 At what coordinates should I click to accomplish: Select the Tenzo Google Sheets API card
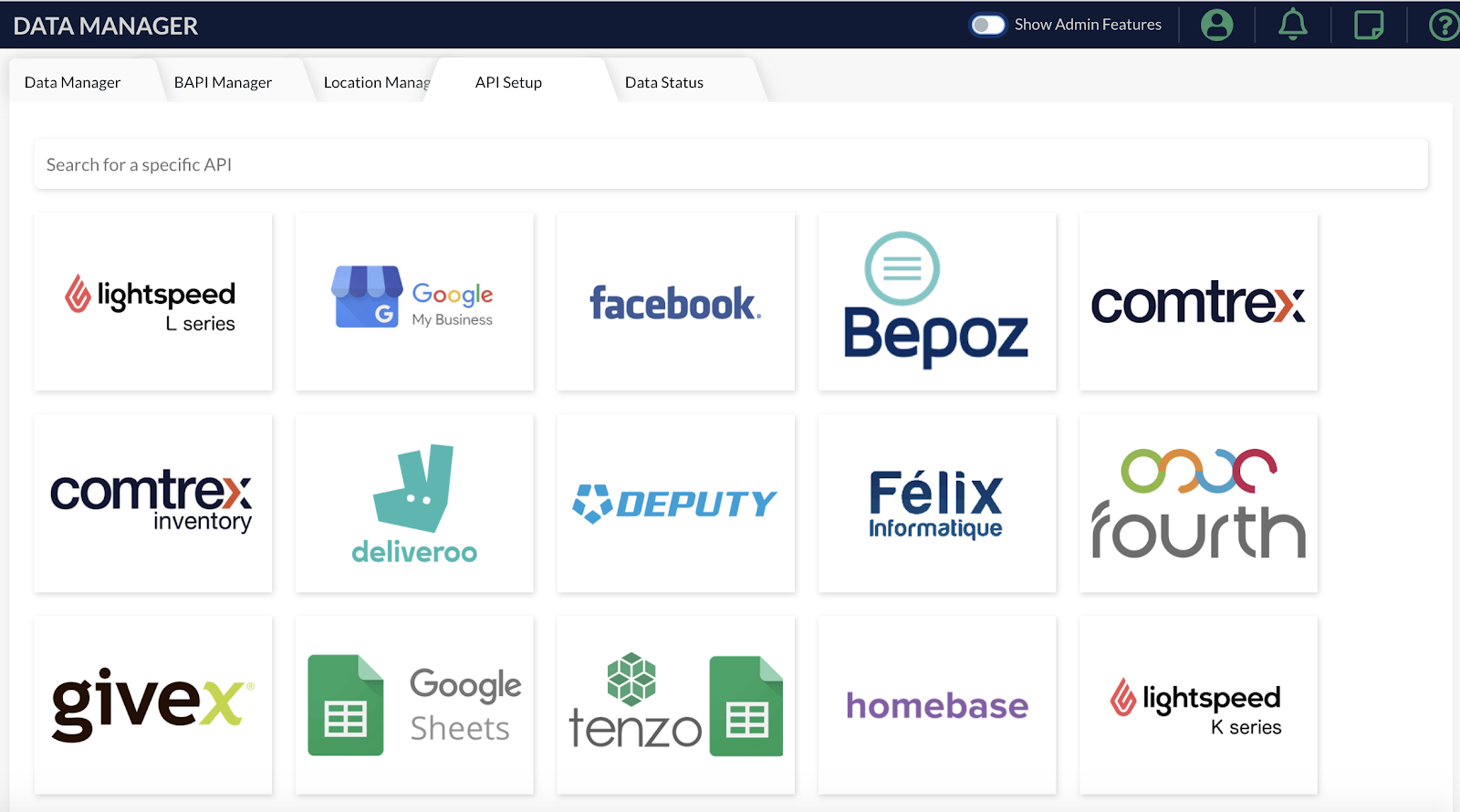pyautogui.click(x=676, y=705)
